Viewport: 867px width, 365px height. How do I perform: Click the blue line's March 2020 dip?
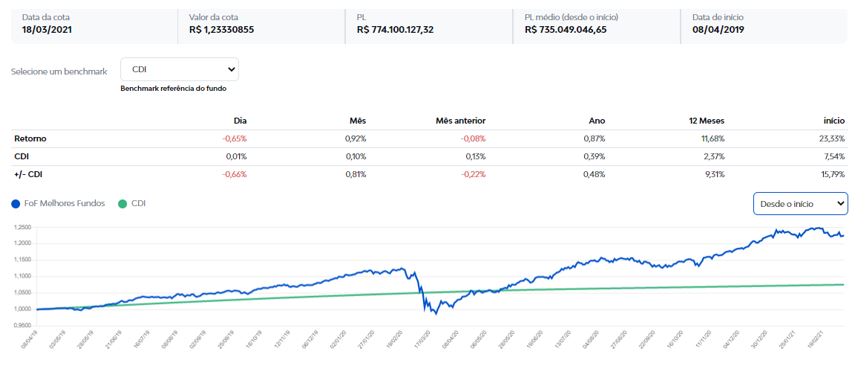435,313
